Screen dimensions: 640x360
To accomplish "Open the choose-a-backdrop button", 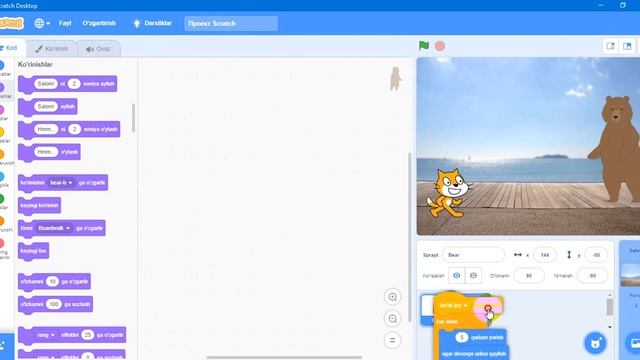I will [634, 343].
